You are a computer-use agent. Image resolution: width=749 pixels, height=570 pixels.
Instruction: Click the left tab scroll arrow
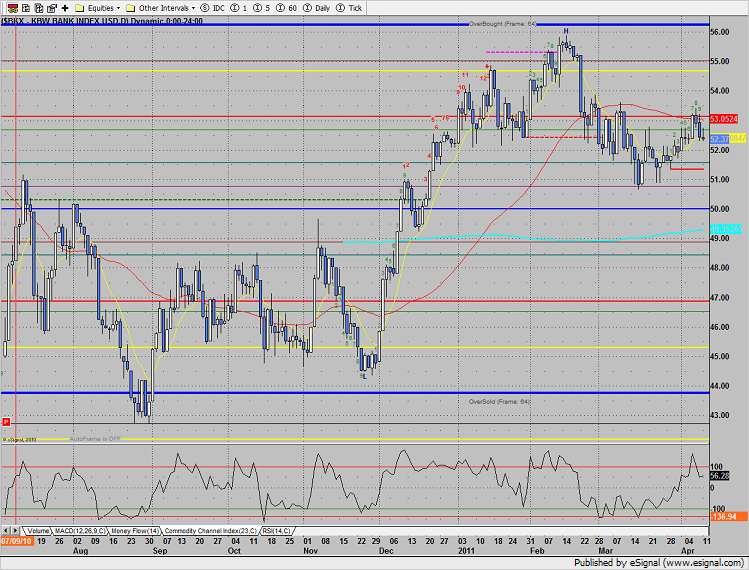click(x=6, y=530)
